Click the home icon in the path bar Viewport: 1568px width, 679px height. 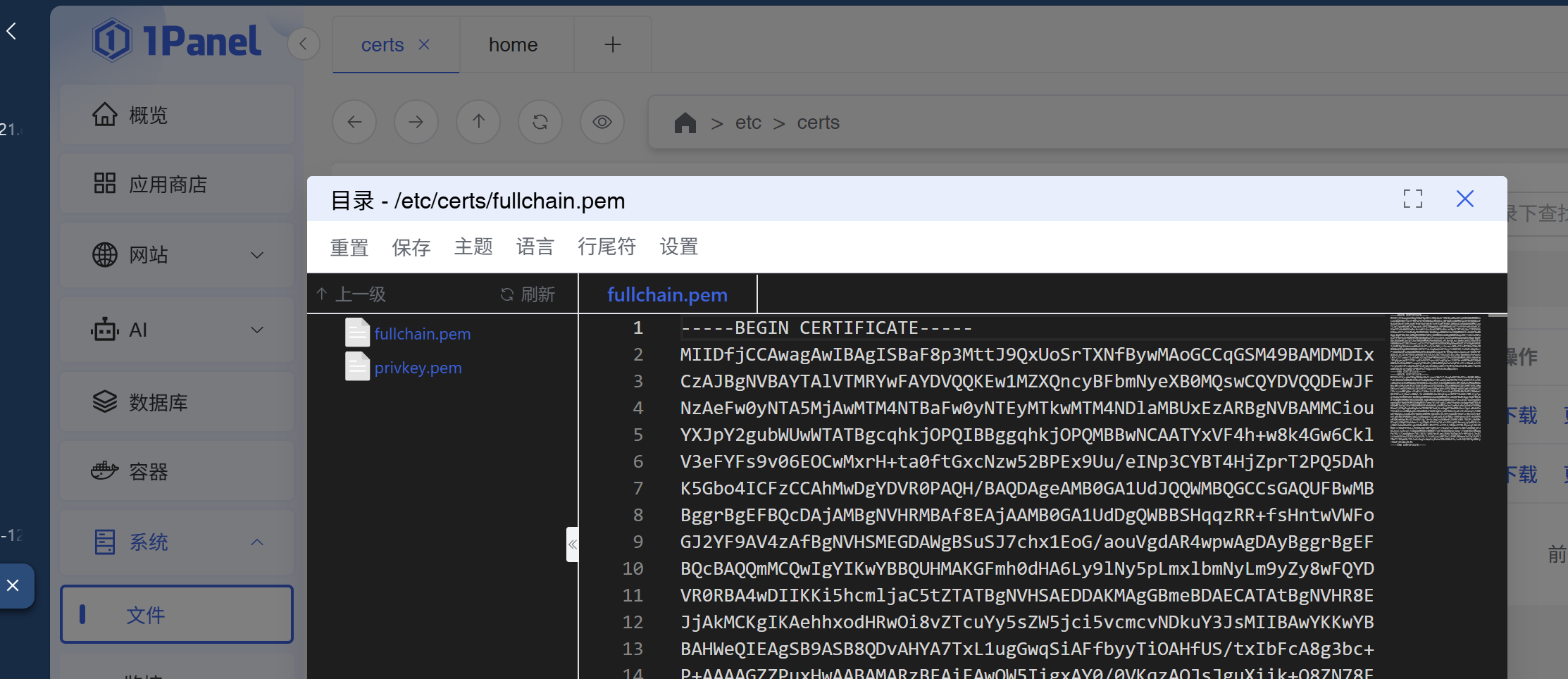coord(685,123)
